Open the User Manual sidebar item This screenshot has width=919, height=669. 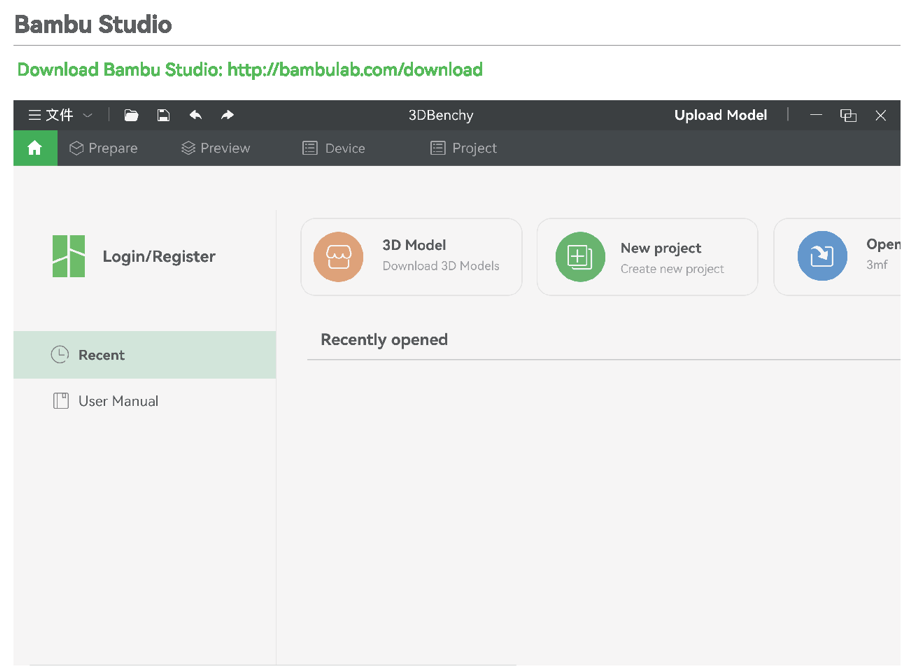(145, 401)
